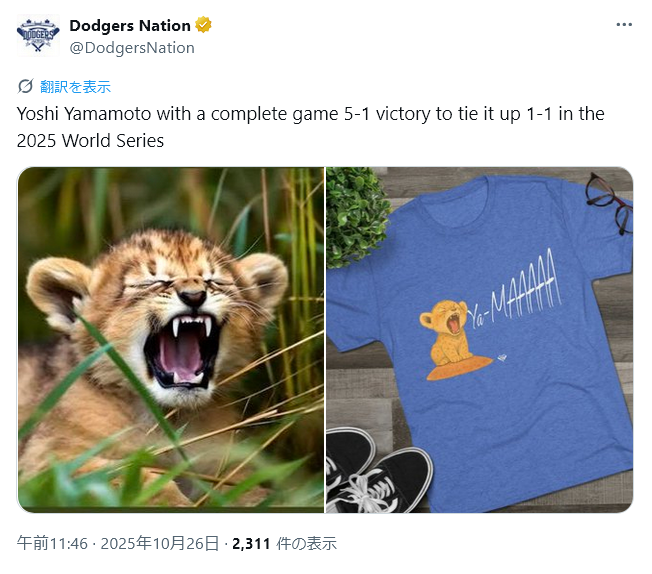The height and width of the screenshot is (574, 652).
Task: View the 2,311 件の表示 count
Action: pos(284,544)
